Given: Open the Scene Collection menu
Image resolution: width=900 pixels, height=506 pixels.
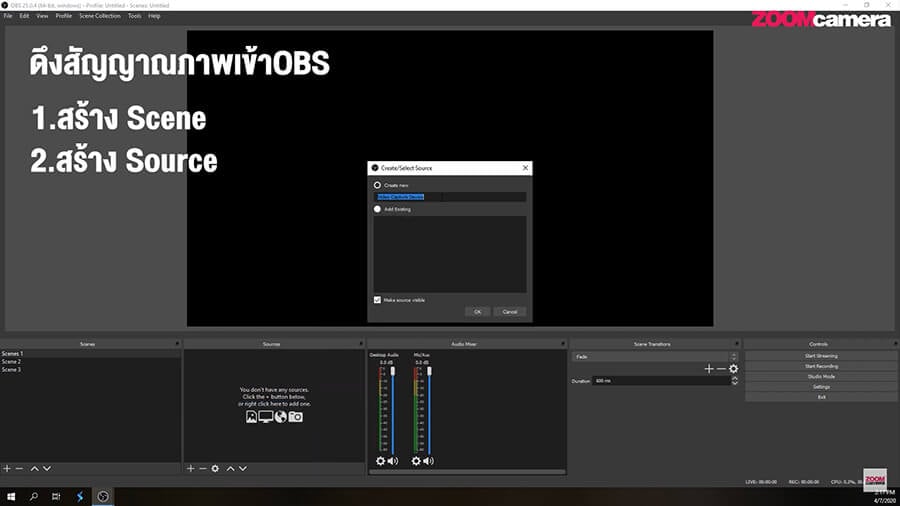Looking at the screenshot, I should tap(100, 16).
